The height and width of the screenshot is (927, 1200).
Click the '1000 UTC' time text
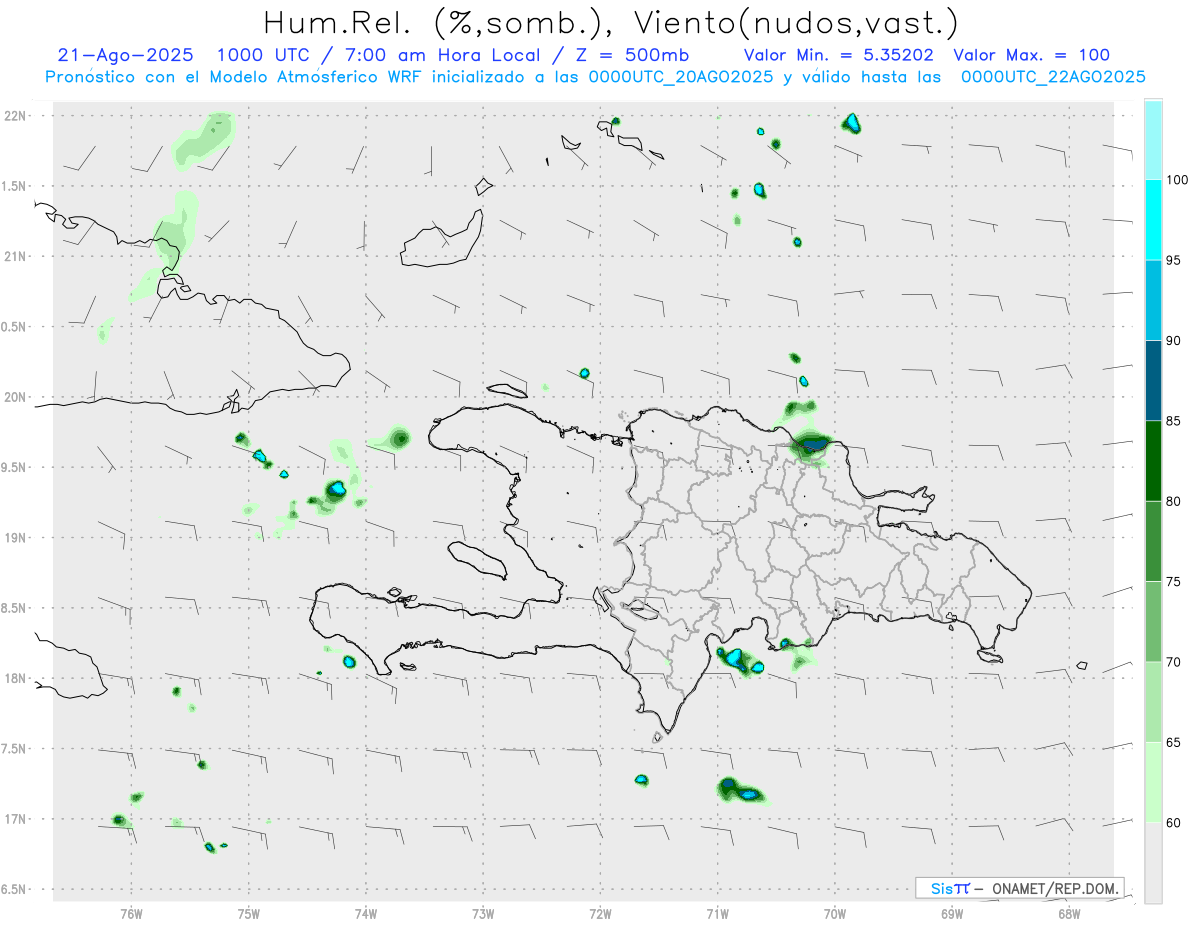(263, 56)
